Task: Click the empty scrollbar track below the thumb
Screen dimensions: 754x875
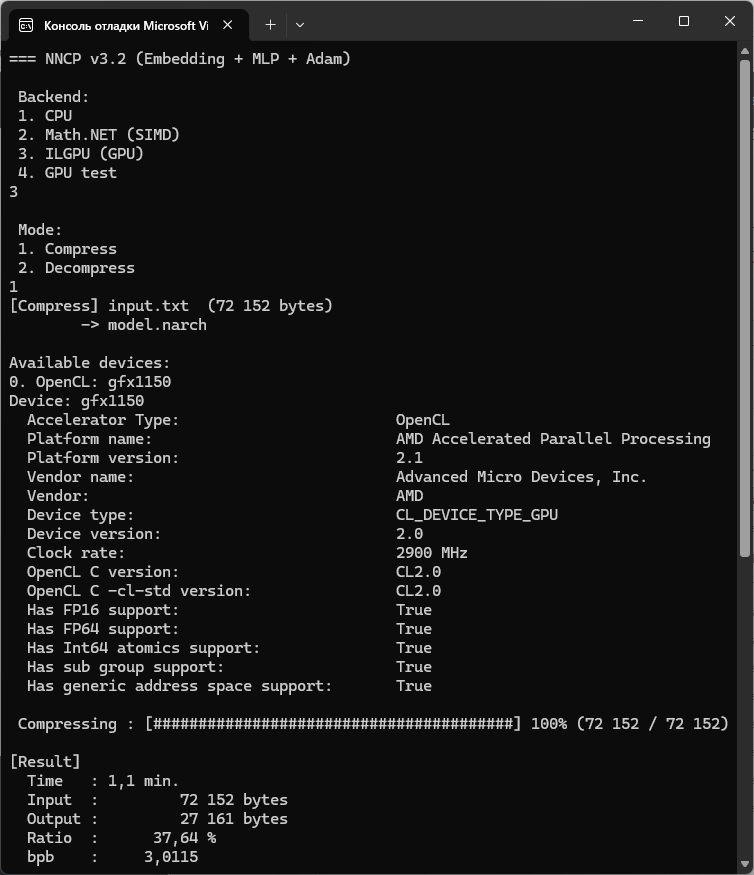Action: [745, 708]
